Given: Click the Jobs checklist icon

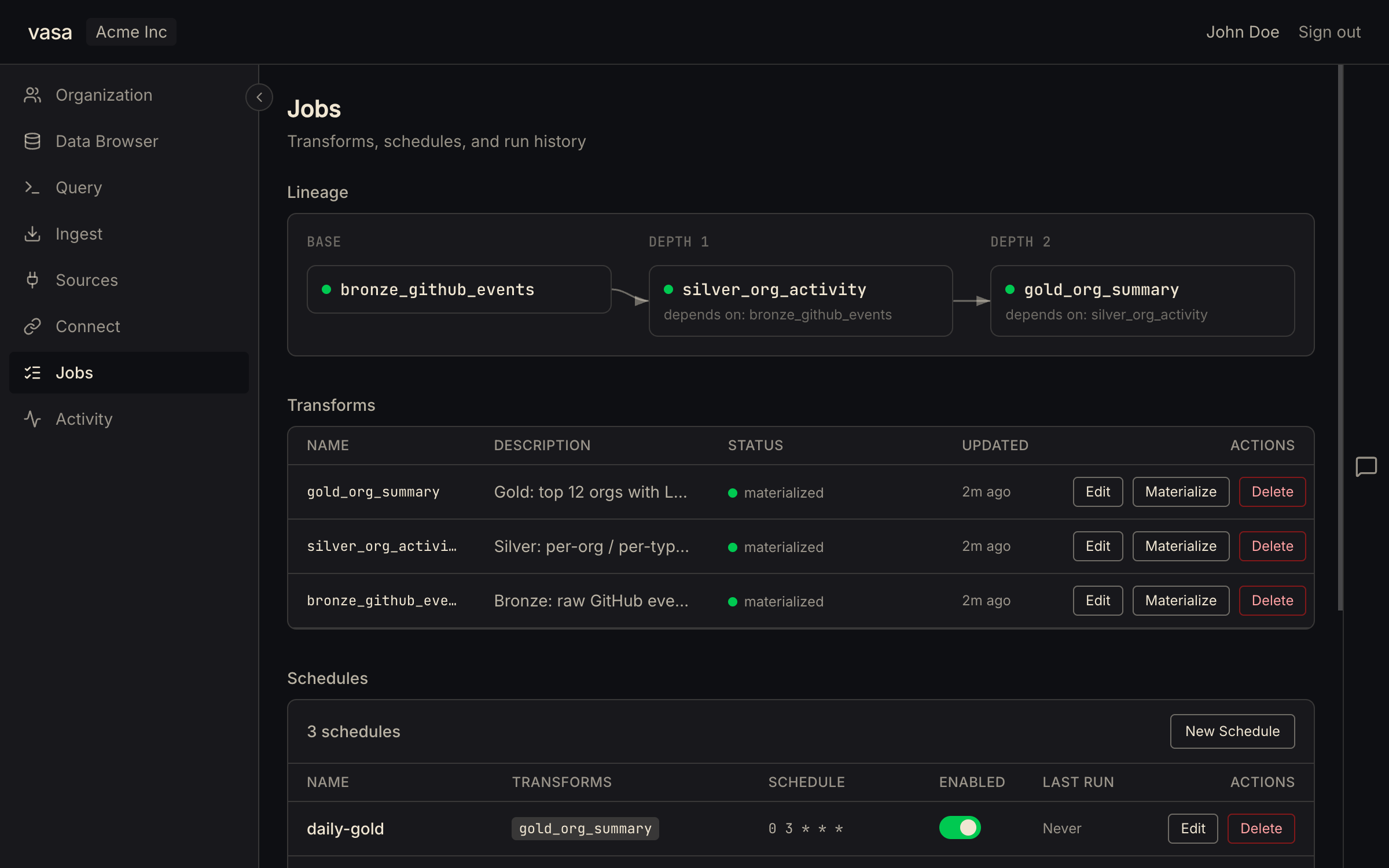Looking at the screenshot, I should (32, 373).
